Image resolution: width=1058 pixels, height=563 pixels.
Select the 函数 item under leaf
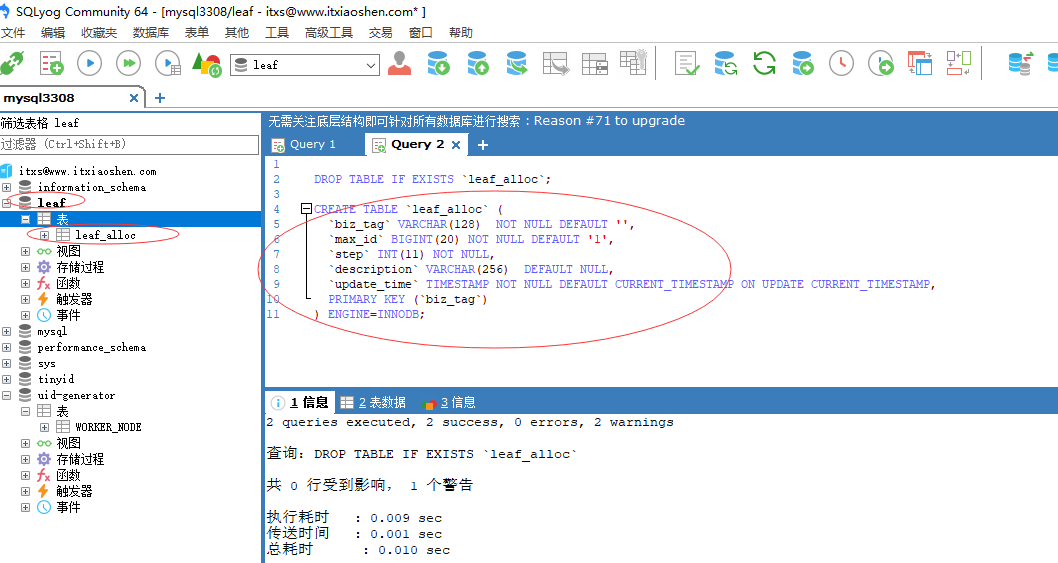(x=68, y=284)
